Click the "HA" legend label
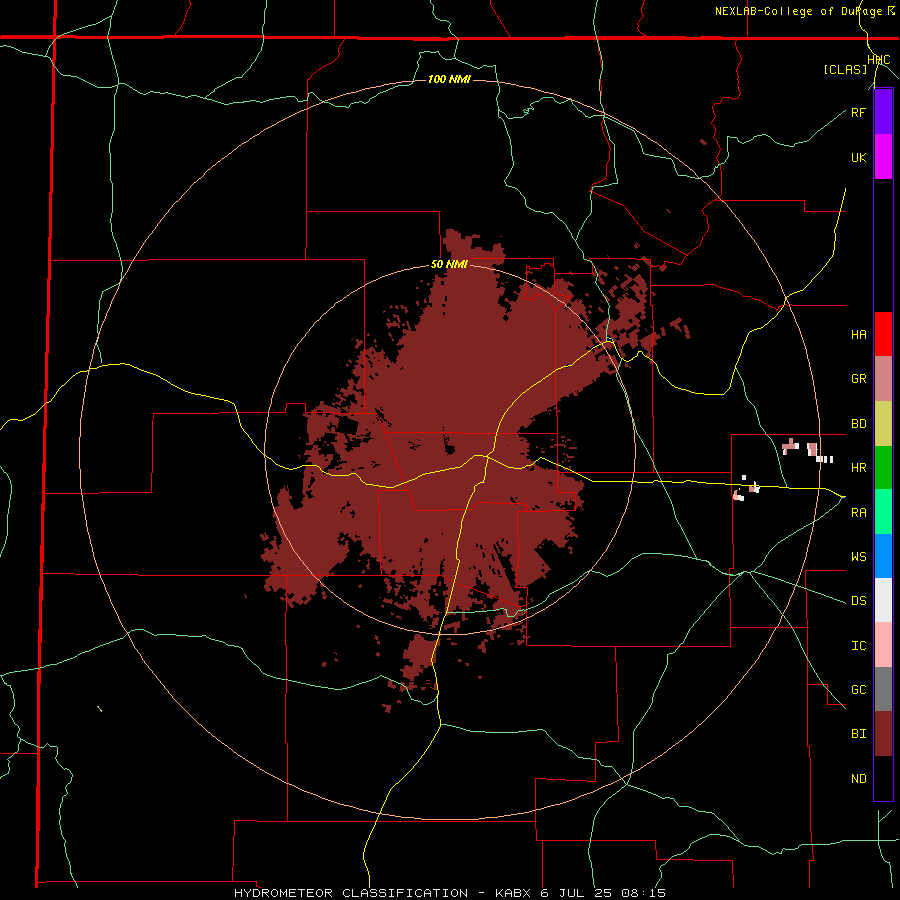The height and width of the screenshot is (900, 900). [858, 335]
